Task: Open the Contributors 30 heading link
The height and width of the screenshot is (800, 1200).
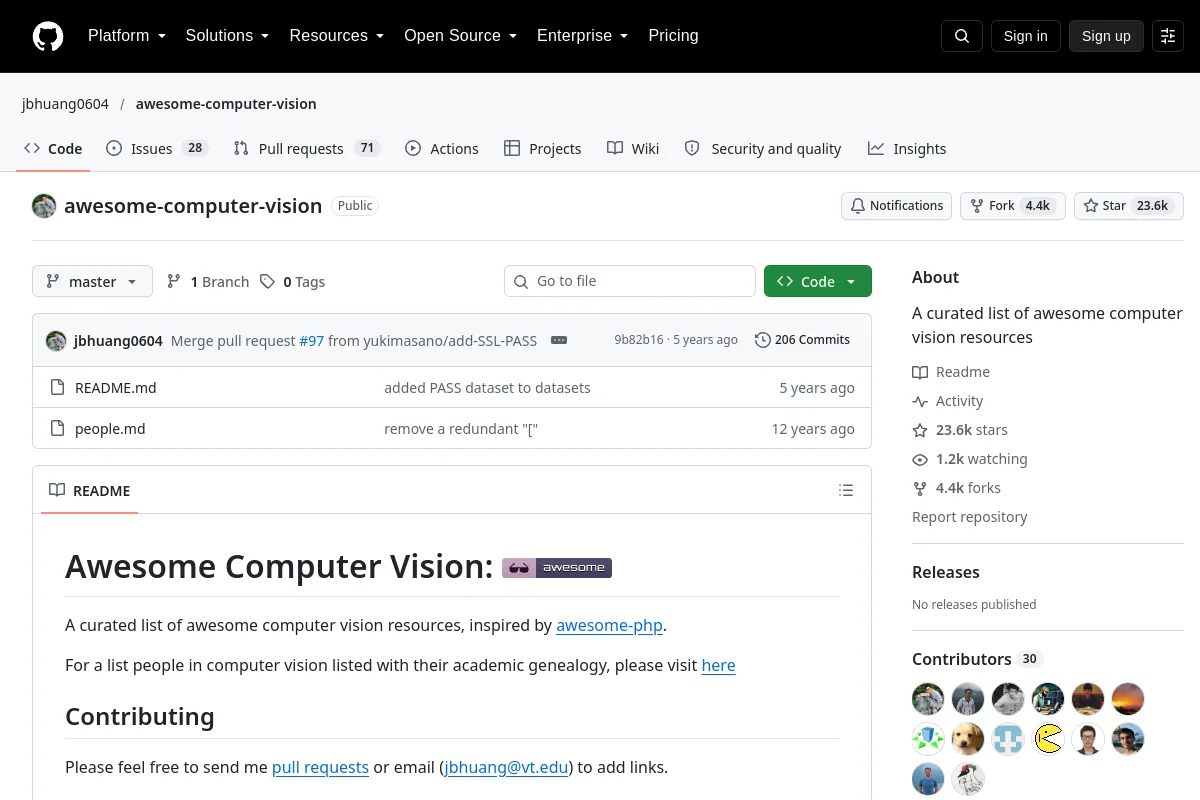Action: [977, 659]
